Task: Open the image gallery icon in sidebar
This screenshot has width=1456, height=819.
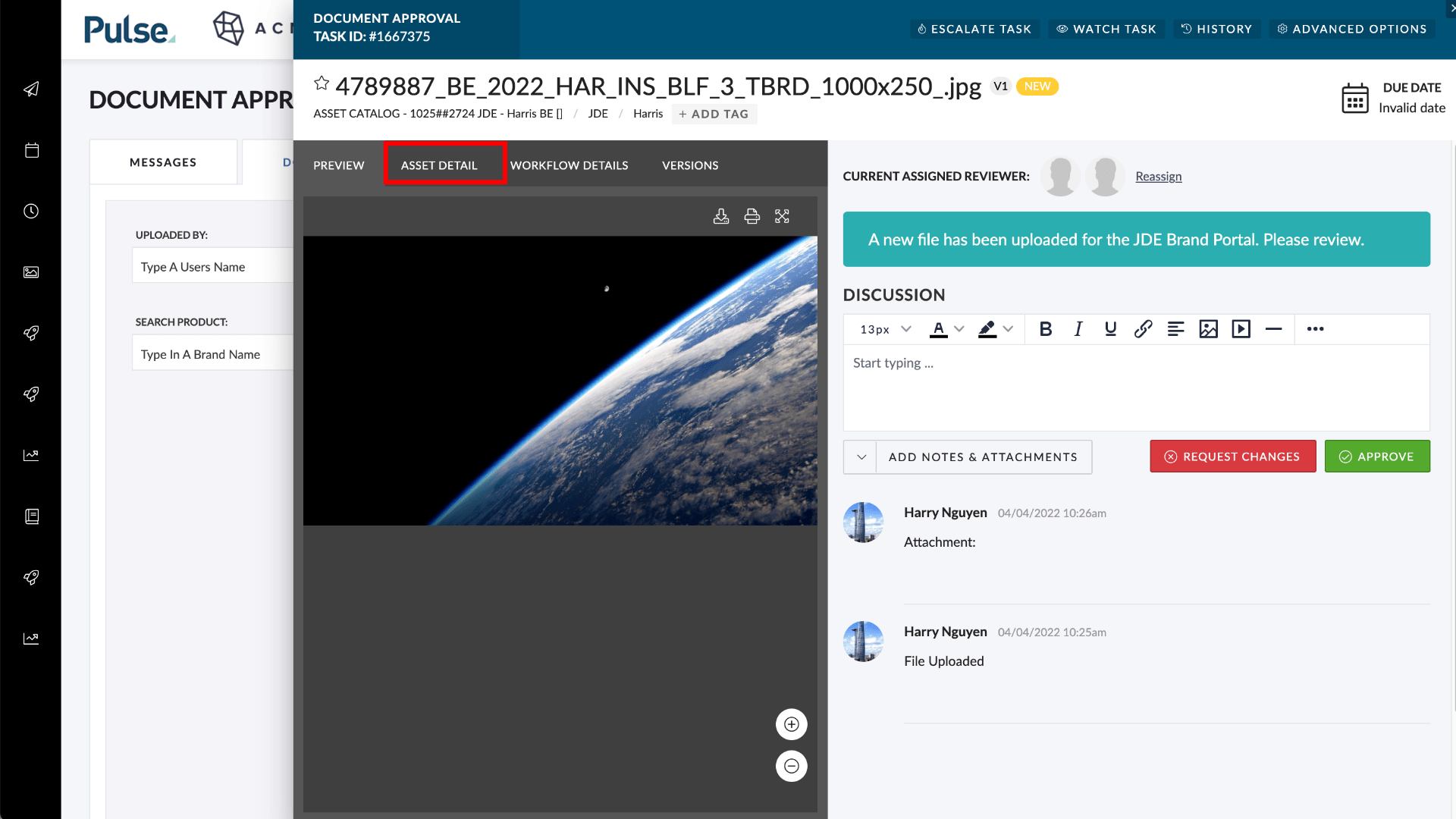Action: click(x=31, y=272)
